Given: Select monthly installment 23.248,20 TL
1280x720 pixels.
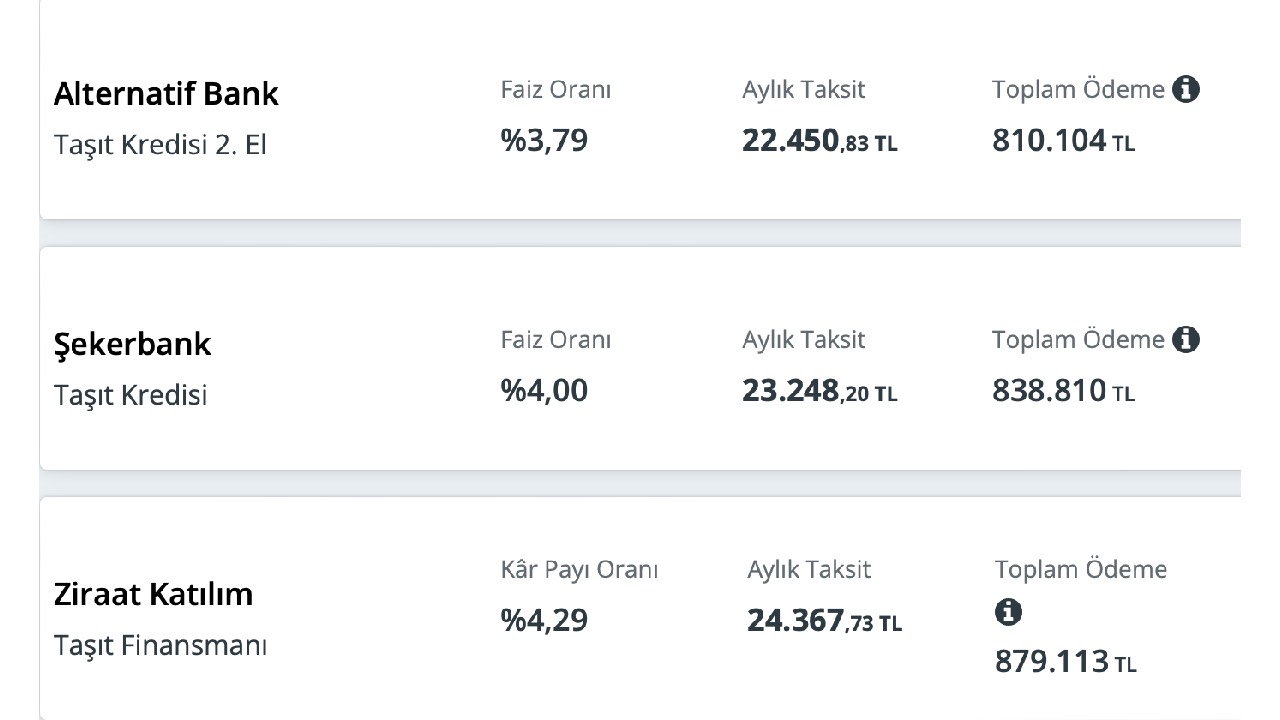Looking at the screenshot, I should click(820, 391).
